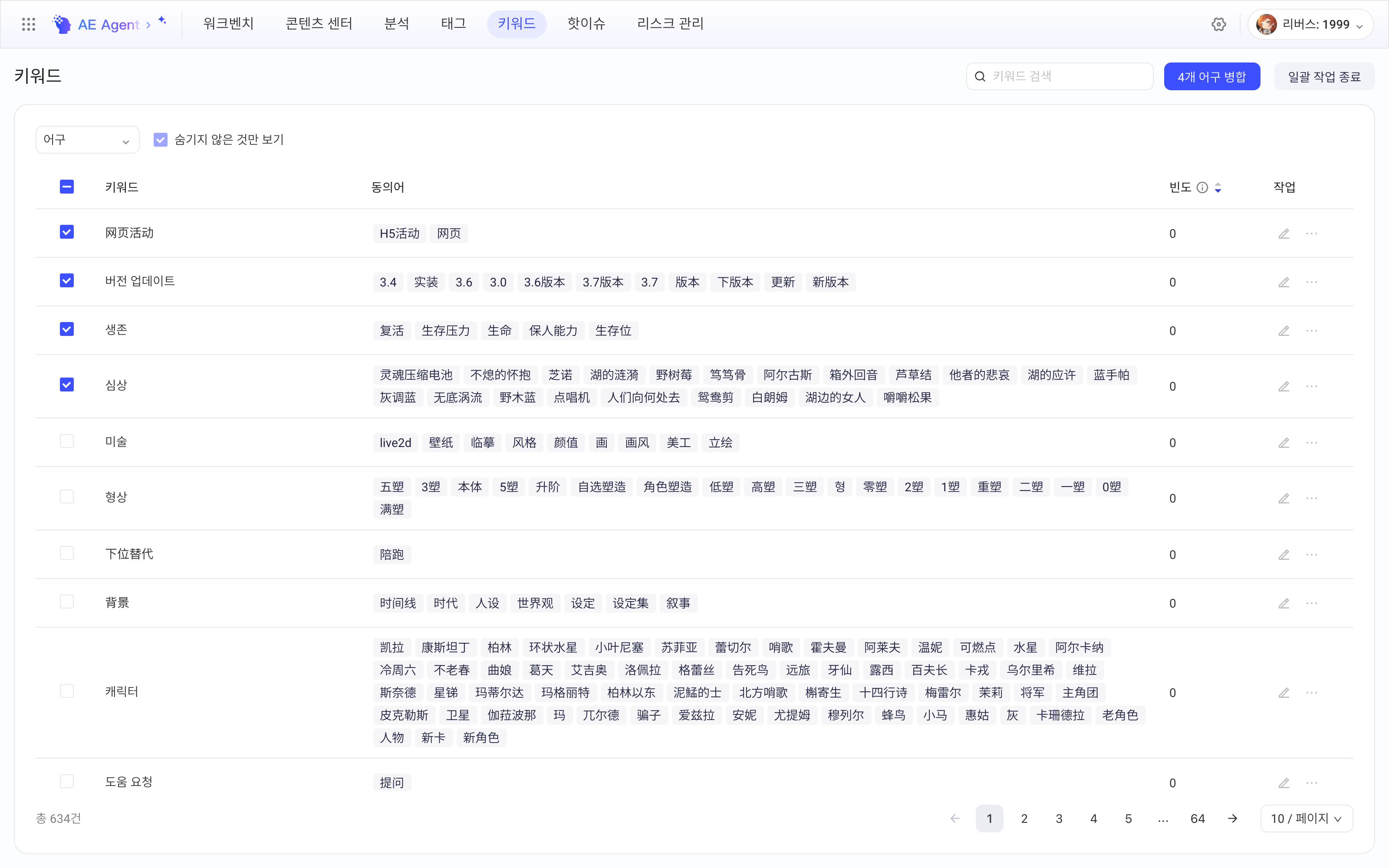Open the 리버스: 1999 account dropdown
The image size is (1389, 868).
coord(1310,24)
